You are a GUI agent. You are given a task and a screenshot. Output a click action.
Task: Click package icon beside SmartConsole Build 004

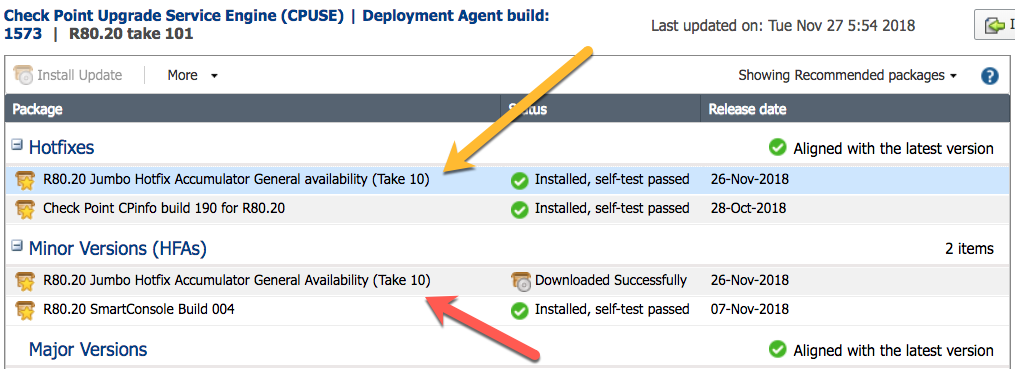coord(25,310)
